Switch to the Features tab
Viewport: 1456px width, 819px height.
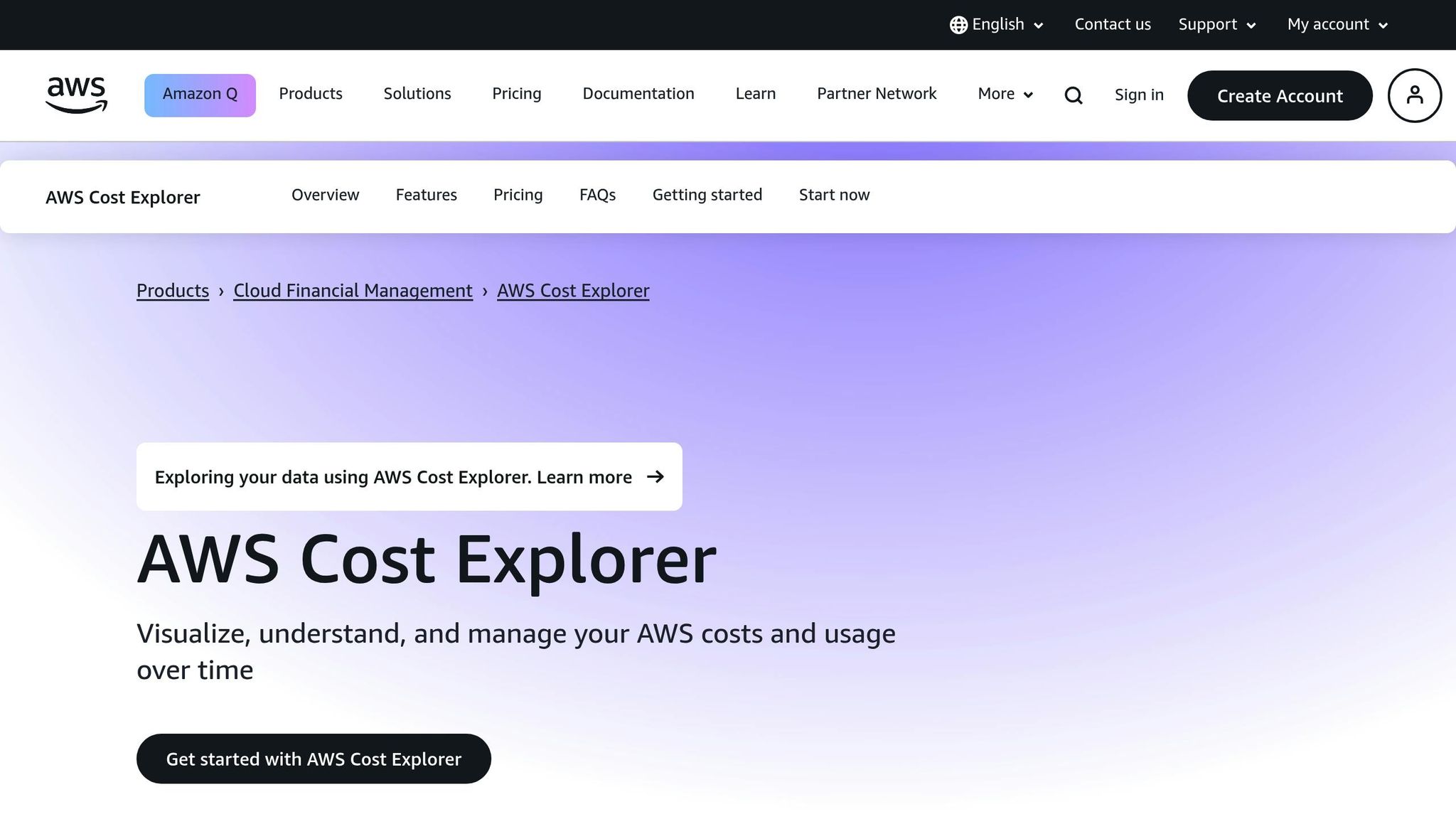point(427,195)
